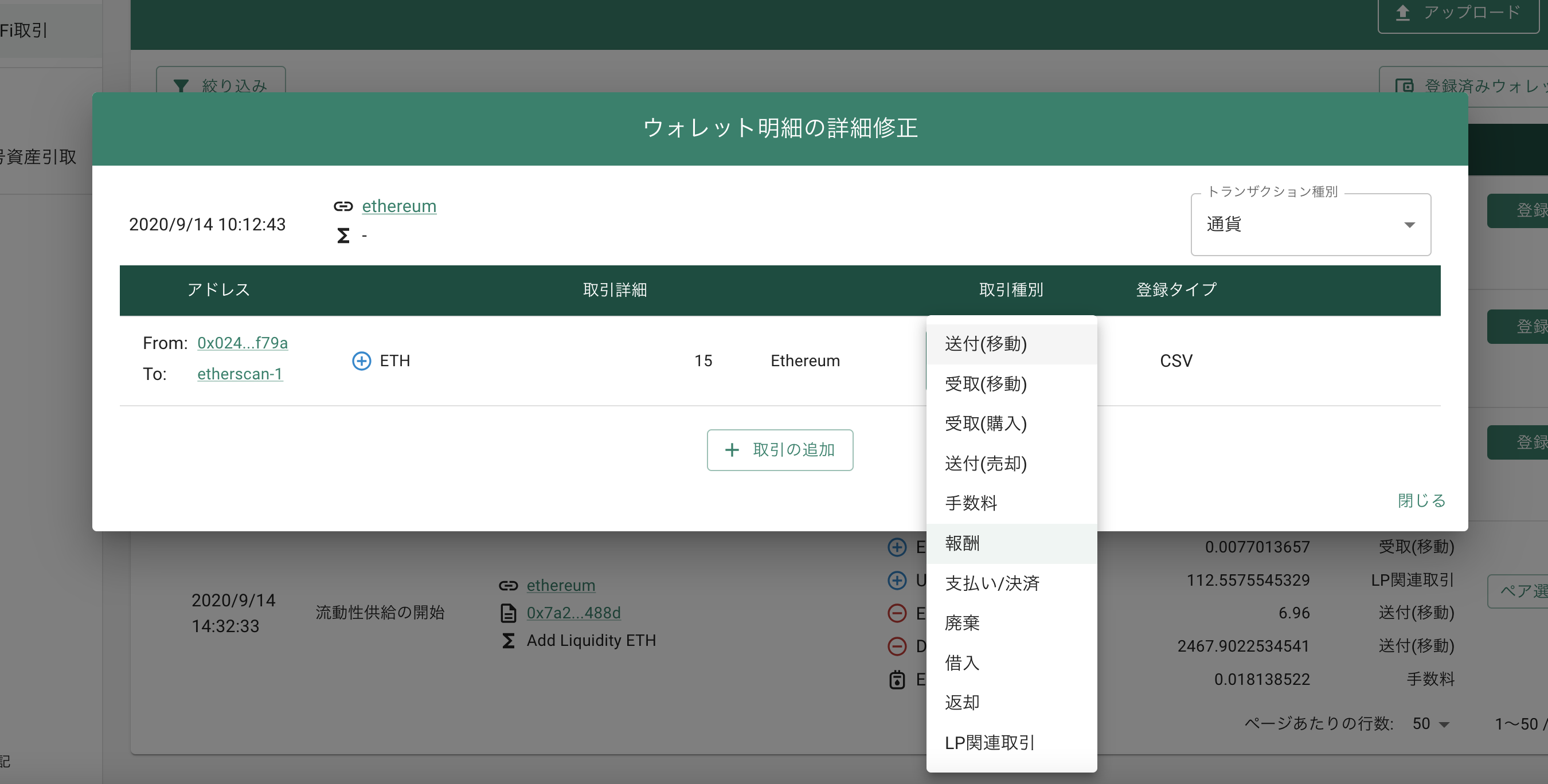Viewport: 1548px width, 784px height.
Task: Click the upload arrow icon
Action: click(x=1402, y=13)
